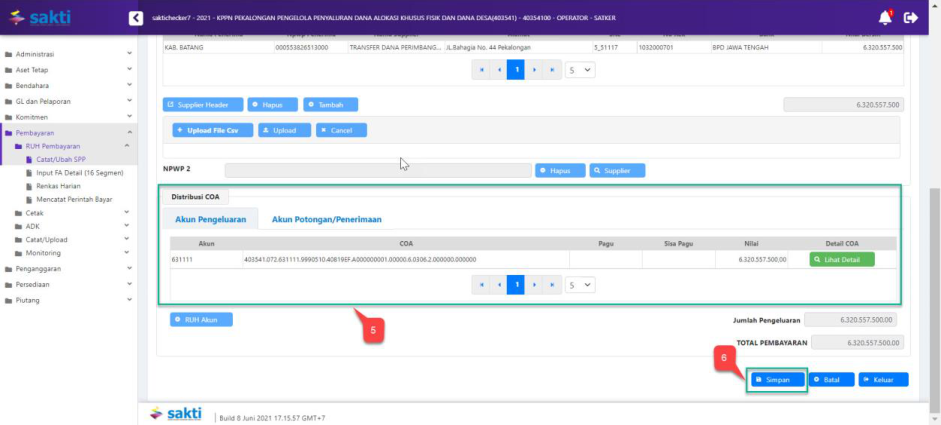Image resolution: width=941 pixels, height=425 pixels.
Task: Open rows-per-page dropdown in COA table
Action: click(581, 285)
